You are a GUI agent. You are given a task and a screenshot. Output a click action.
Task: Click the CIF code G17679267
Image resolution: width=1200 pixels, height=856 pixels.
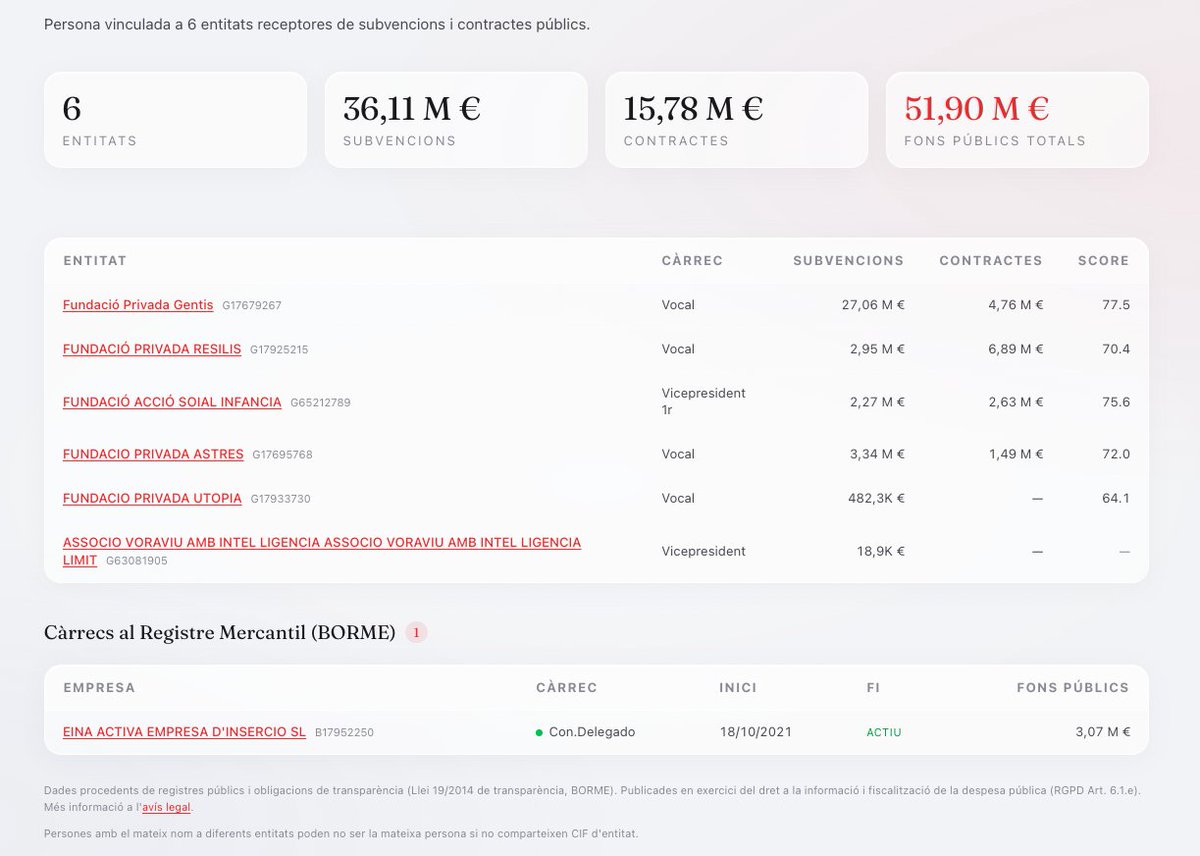pyautogui.click(x=252, y=306)
